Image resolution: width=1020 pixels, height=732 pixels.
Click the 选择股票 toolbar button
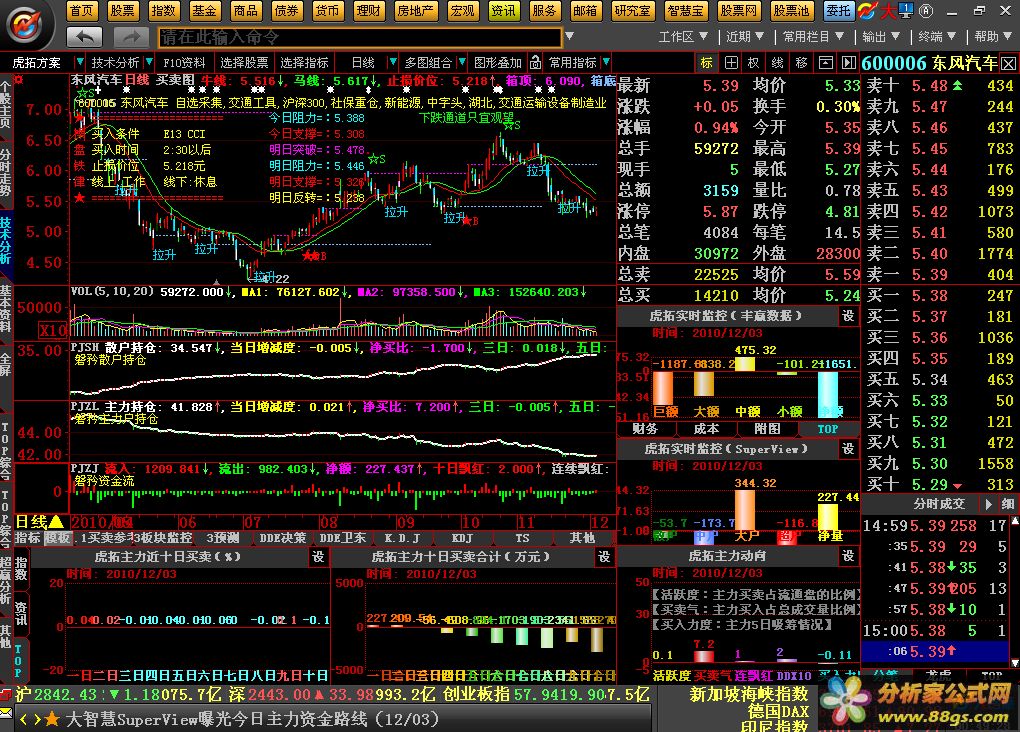244,62
